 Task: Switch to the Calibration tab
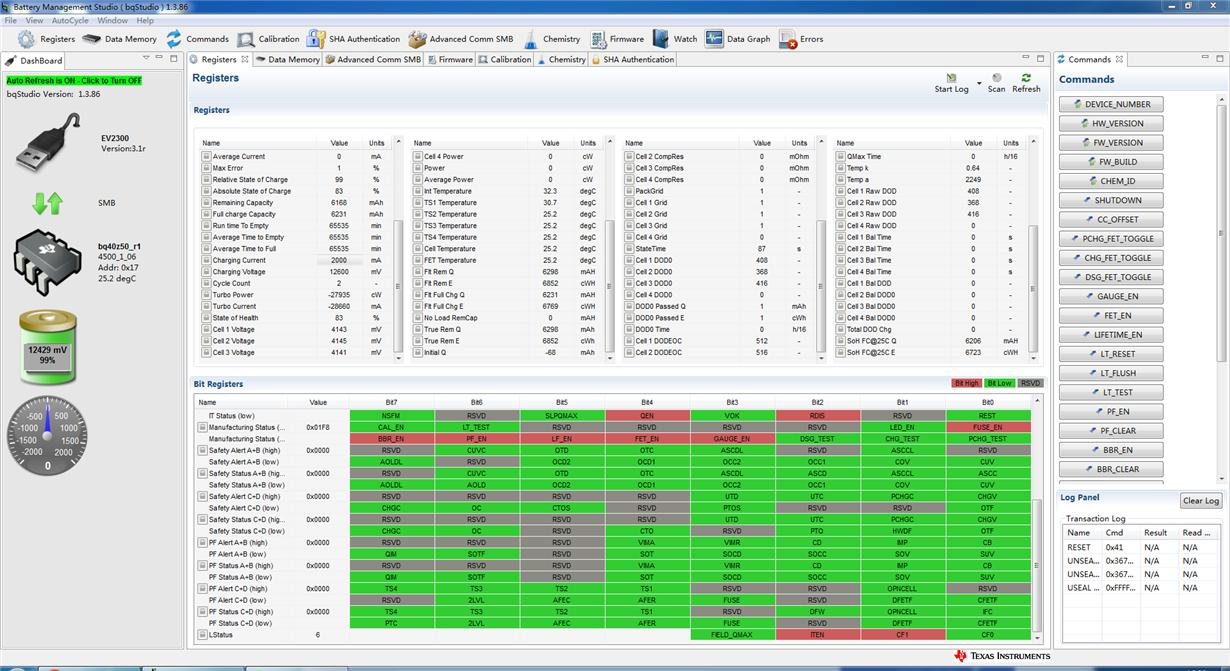coord(504,60)
